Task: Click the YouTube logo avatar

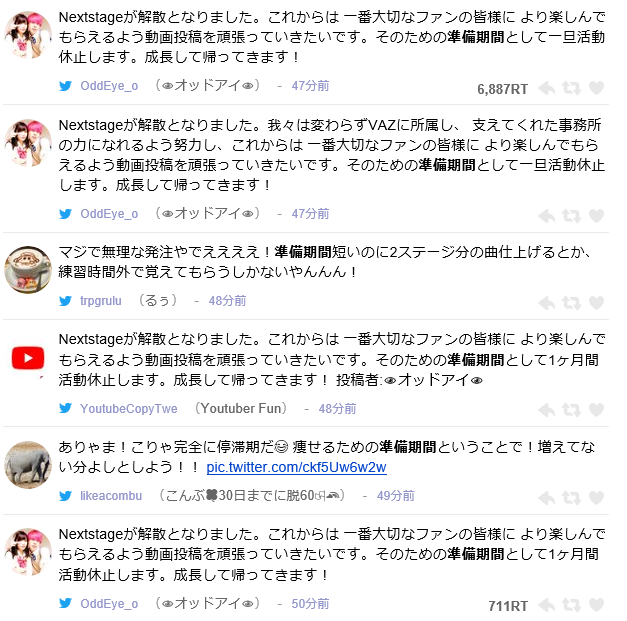Action: click(28, 357)
